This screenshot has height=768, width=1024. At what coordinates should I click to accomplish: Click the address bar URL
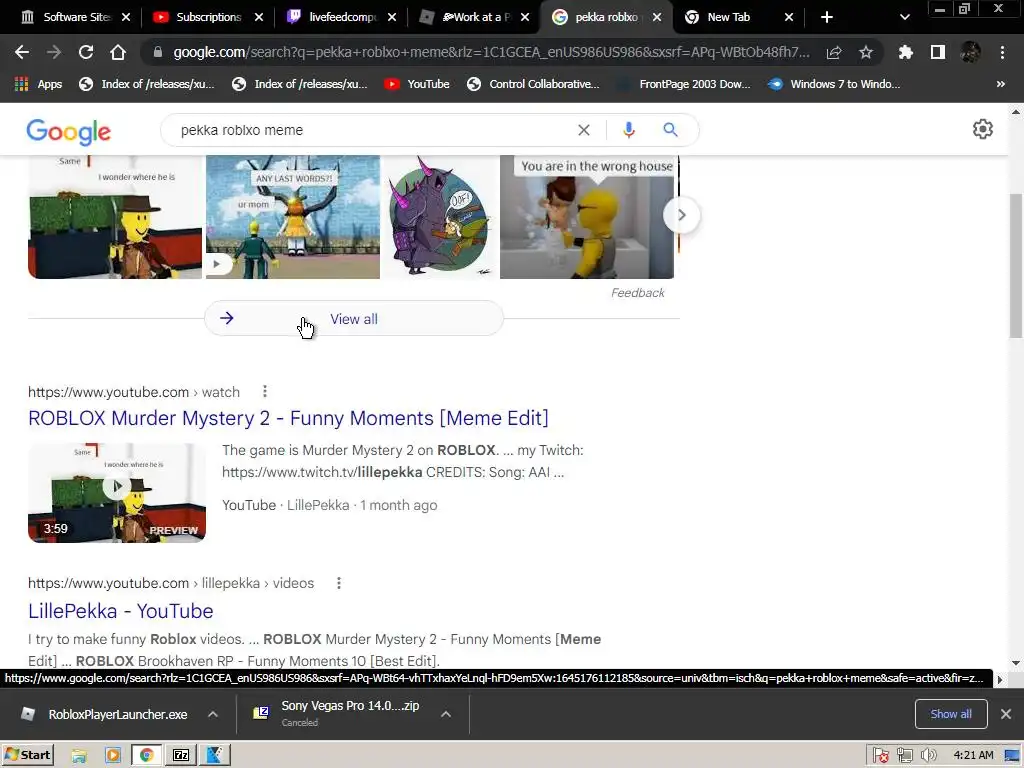(x=491, y=52)
